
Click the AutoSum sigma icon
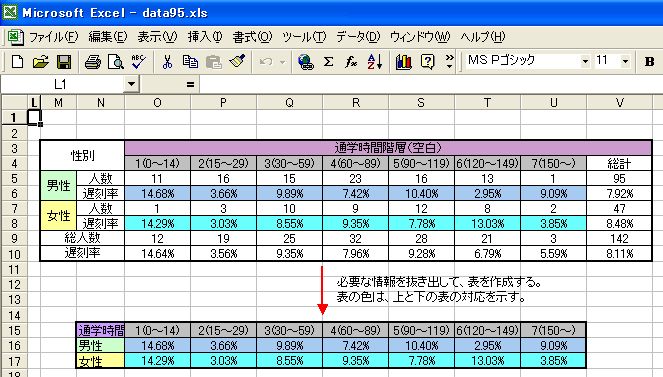[328, 62]
